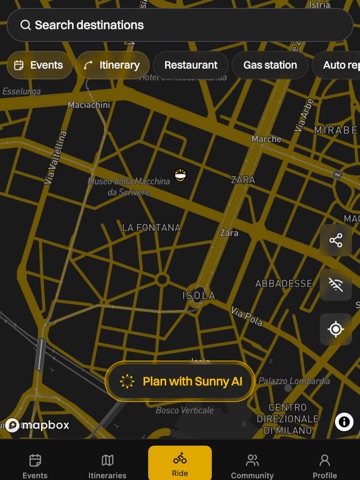Tap the Marche map label
360x480 pixels.
pos(266,139)
